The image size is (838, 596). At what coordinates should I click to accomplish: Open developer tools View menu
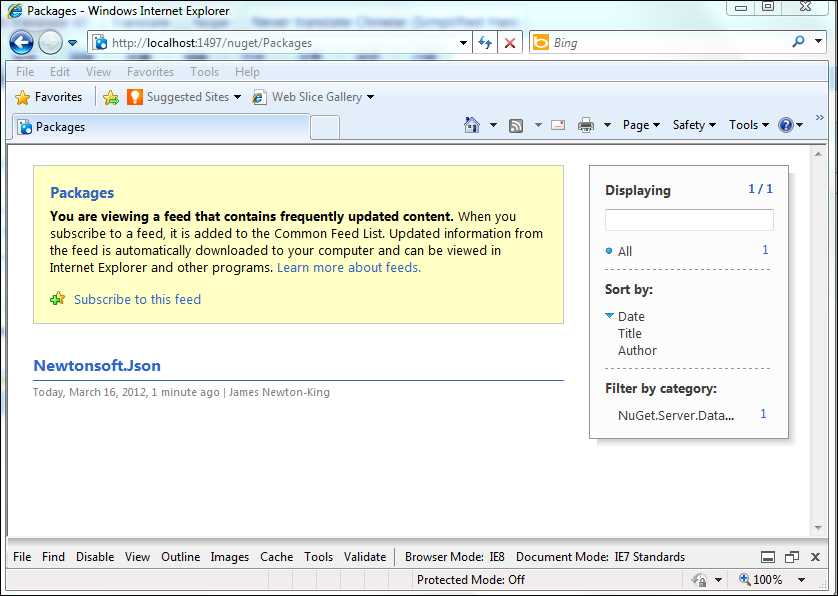pyautogui.click(x=137, y=557)
